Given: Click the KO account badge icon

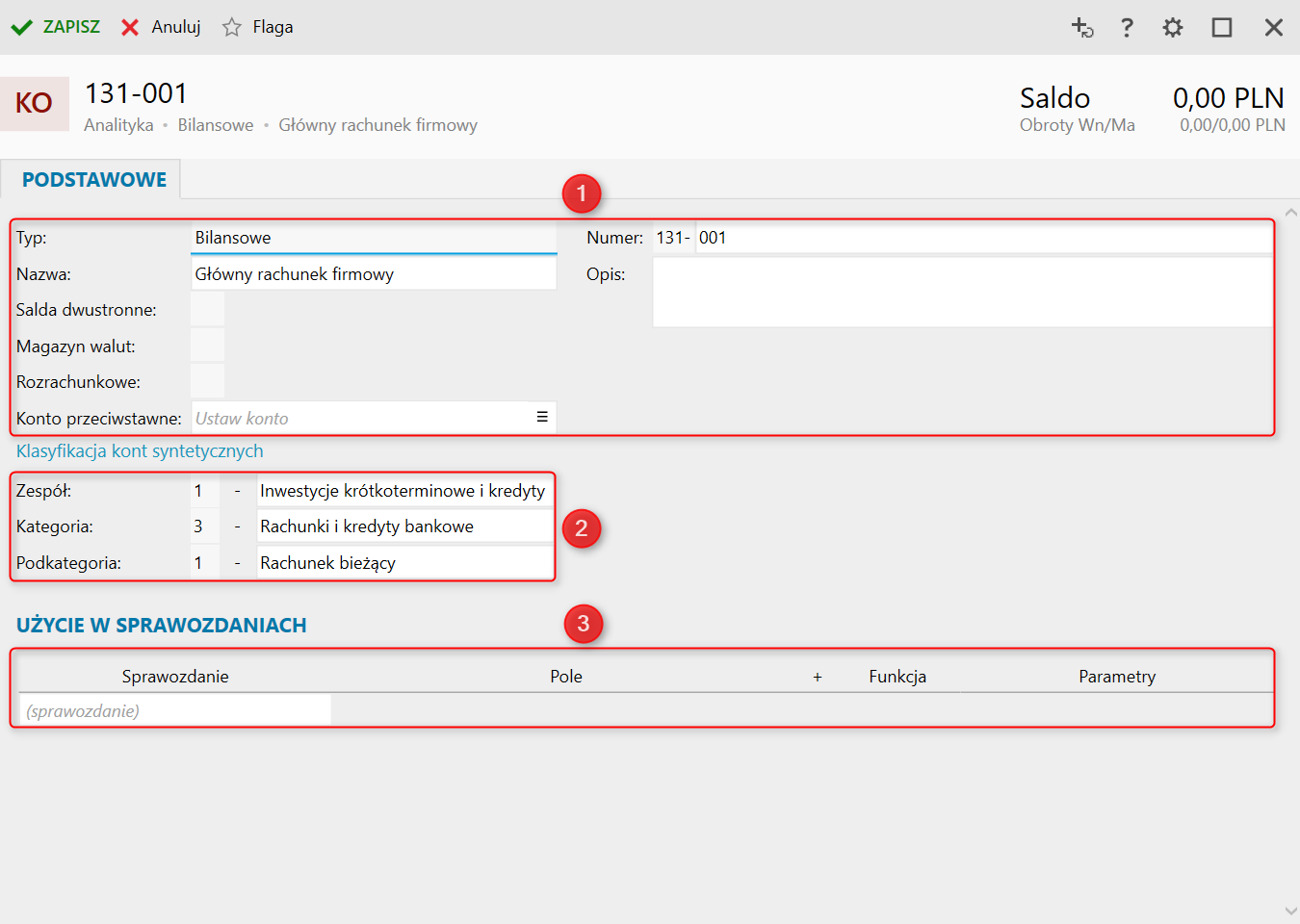Looking at the screenshot, I should pyautogui.click(x=35, y=104).
